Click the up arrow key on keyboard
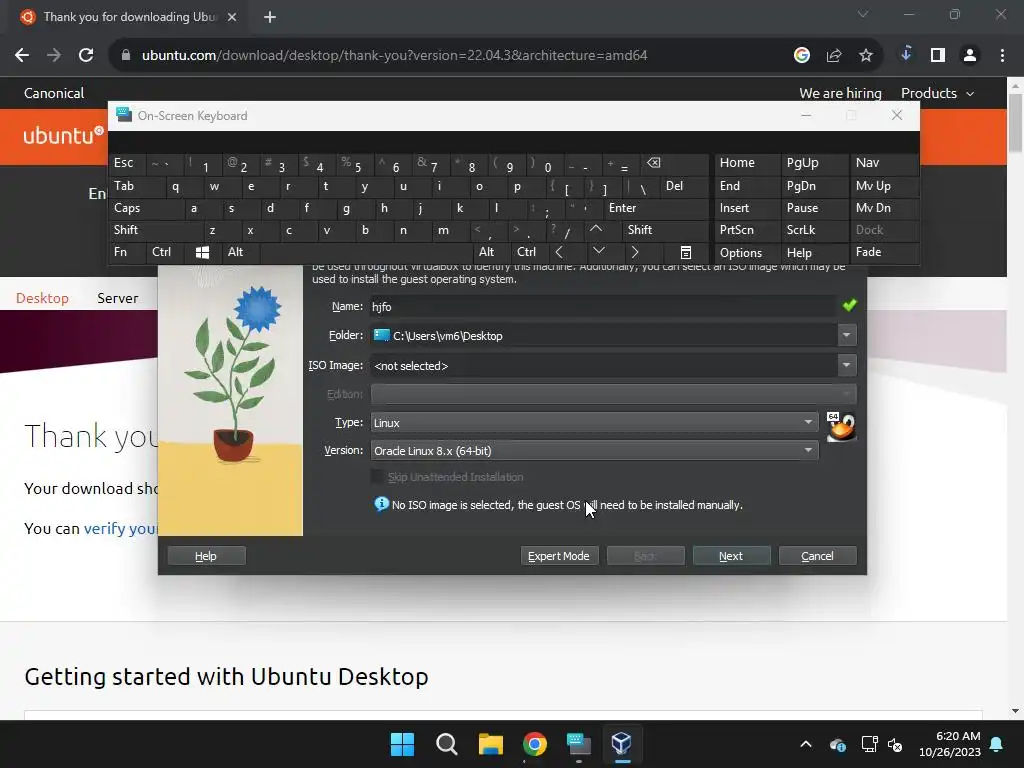This screenshot has height=768, width=1024. (x=596, y=230)
